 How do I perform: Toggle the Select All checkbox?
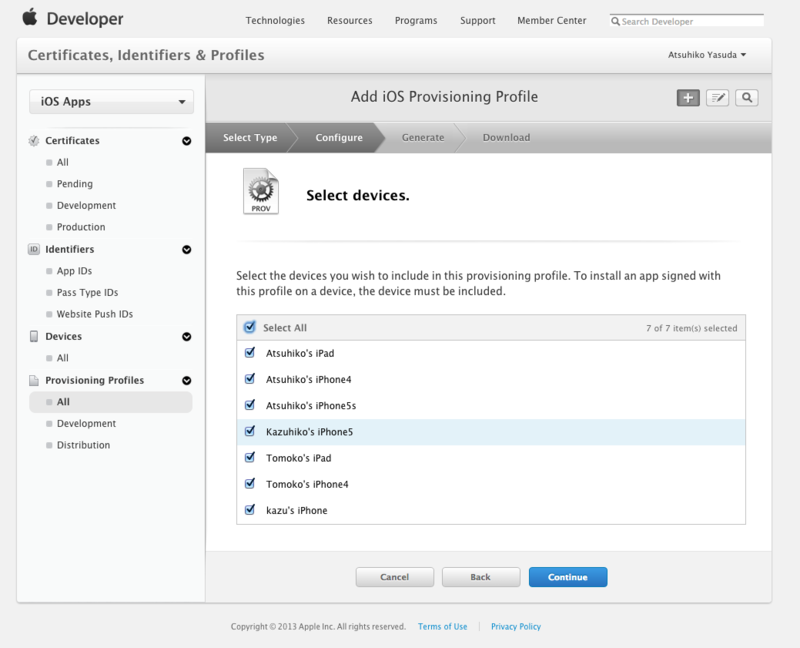[x=249, y=327]
